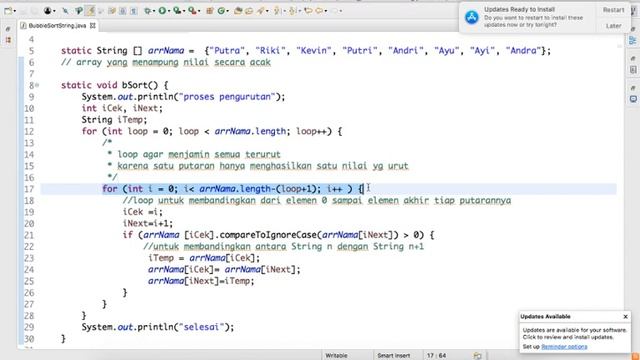This screenshot has height=360, width=640.
Task: Click Later in the update notification
Action: (x=613, y=26)
